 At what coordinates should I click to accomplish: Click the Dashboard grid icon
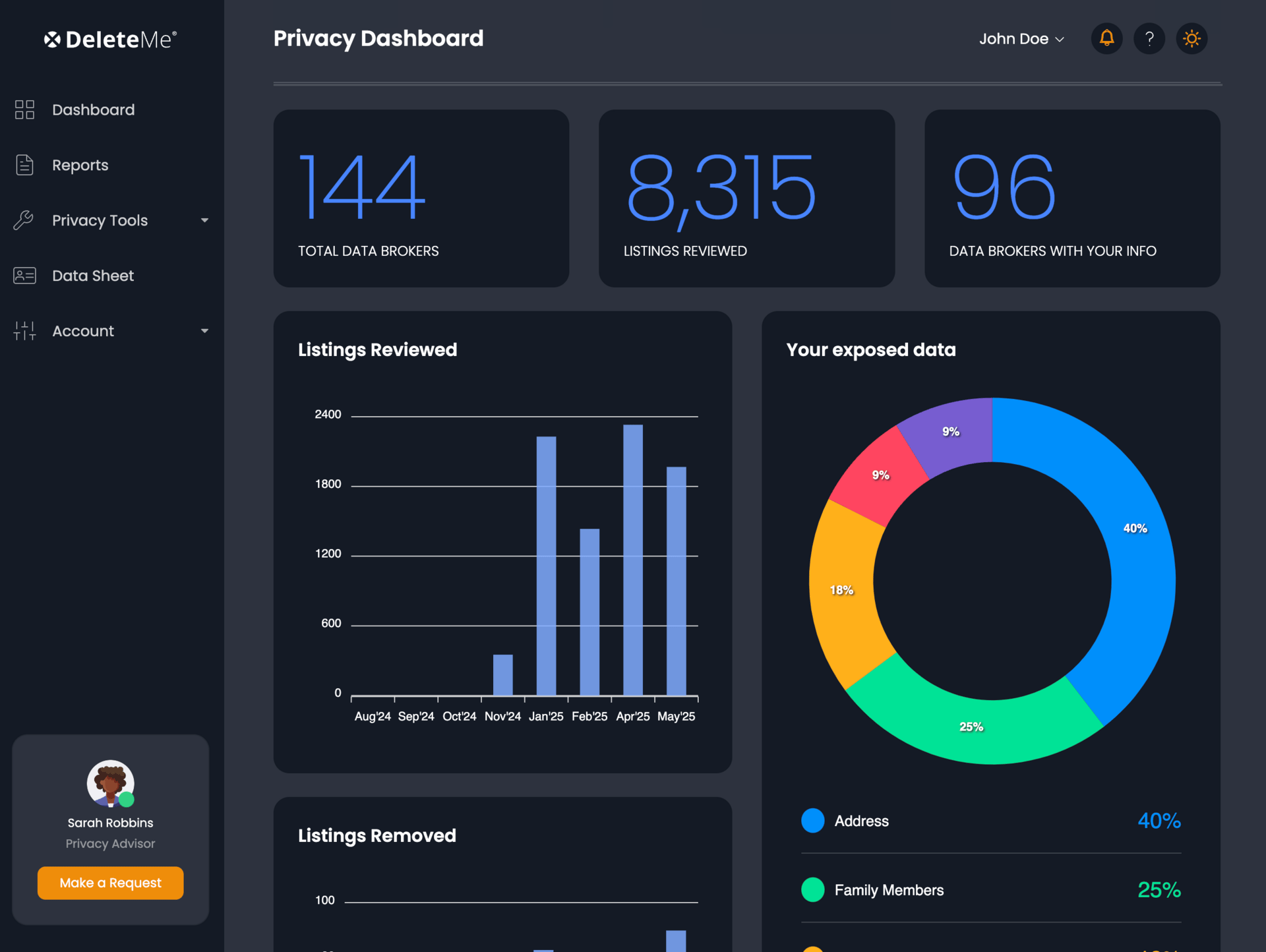24,109
